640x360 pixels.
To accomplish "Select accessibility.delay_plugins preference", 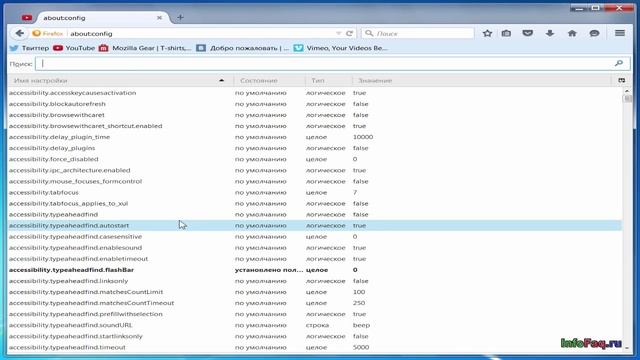I will point(315,148).
